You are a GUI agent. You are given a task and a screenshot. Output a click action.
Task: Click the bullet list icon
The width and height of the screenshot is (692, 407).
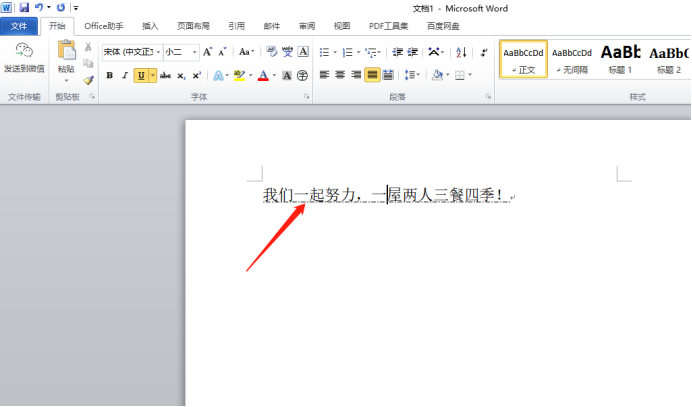tap(324, 53)
